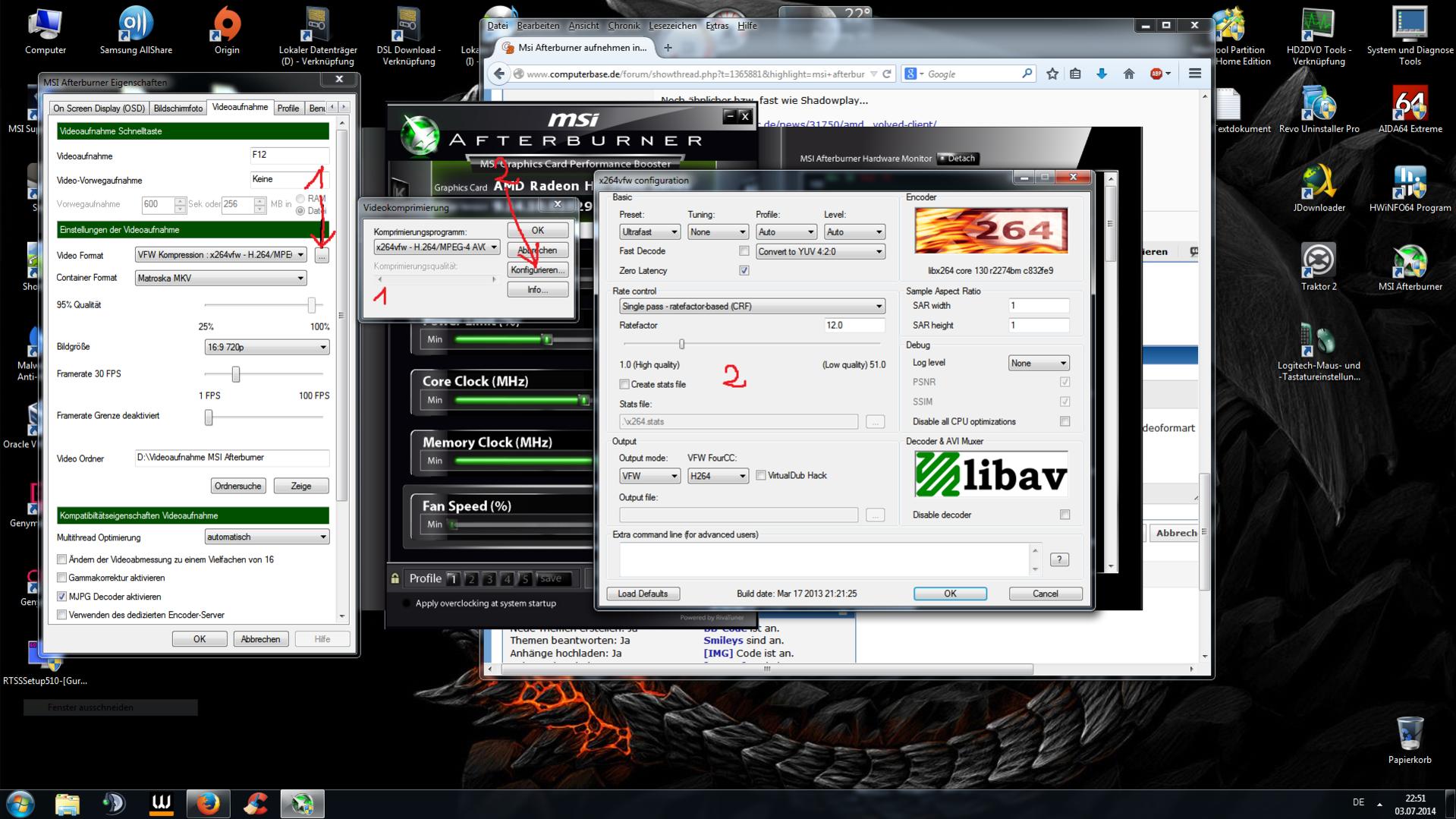Go to Firefox home page icon
This screenshot has height=819, width=1456.
point(1129,74)
